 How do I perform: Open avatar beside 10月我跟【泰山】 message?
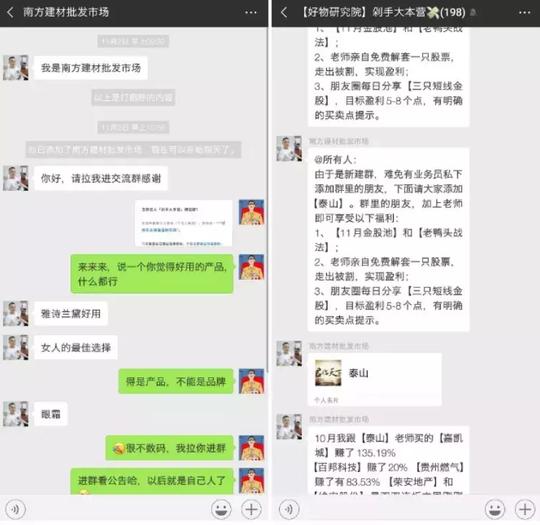289,427
